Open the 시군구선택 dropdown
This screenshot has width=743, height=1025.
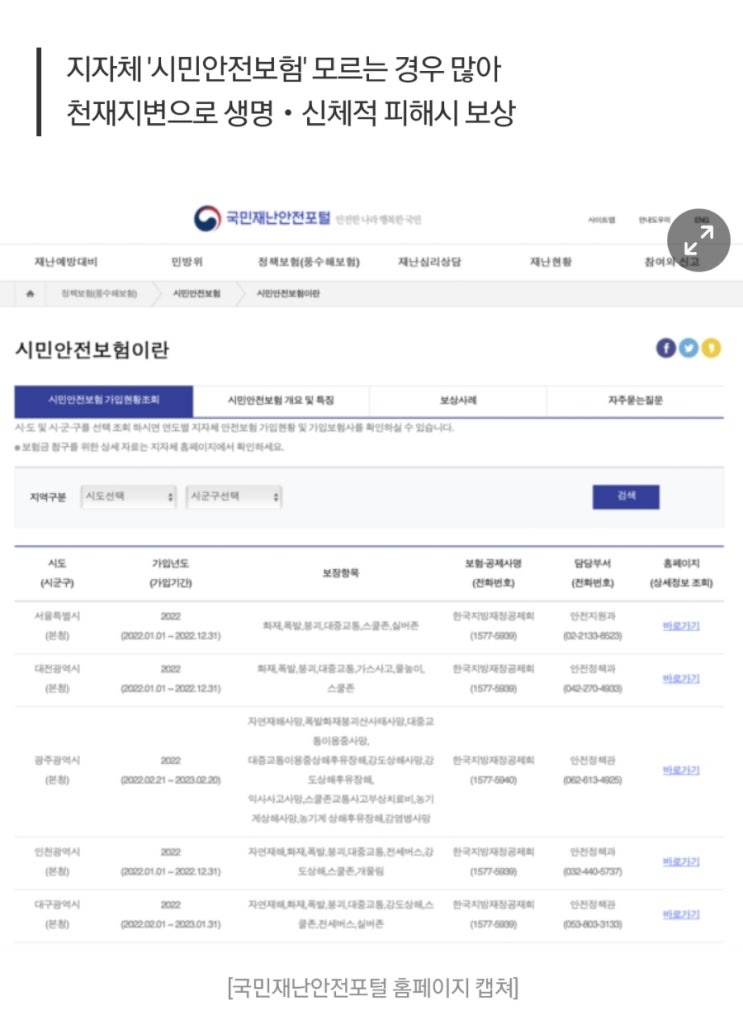coord(234,497)
